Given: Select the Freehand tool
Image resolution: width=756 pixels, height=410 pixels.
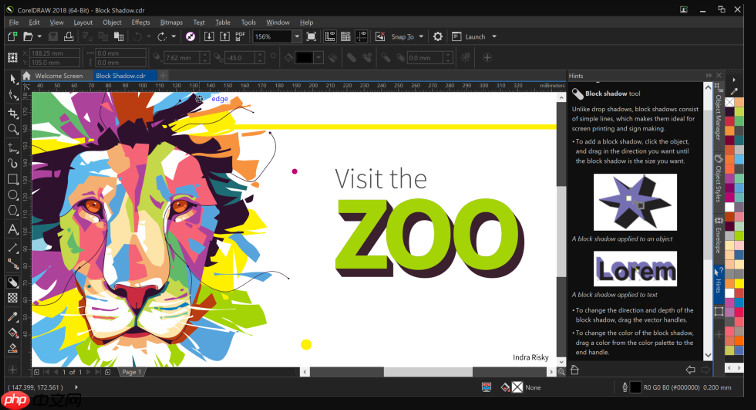Looking at the screenshot, I should coord(13,147).
